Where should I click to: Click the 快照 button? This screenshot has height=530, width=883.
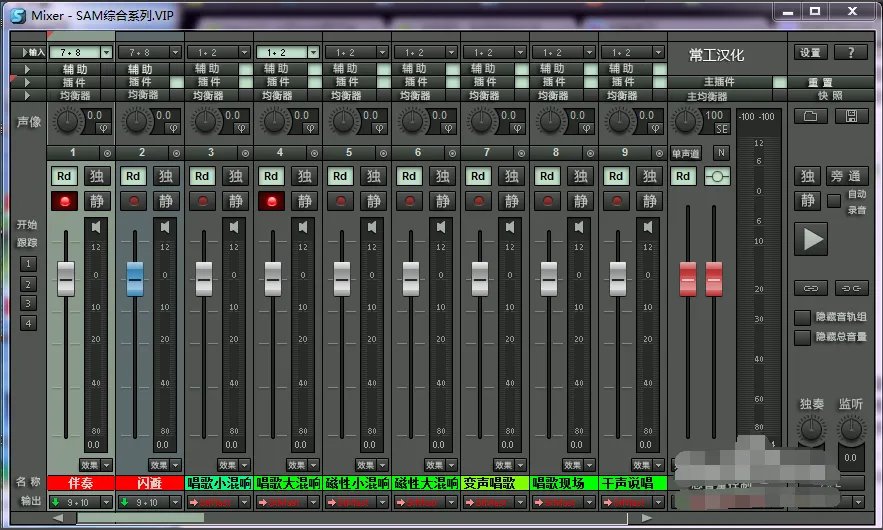[x=830, y=96]
